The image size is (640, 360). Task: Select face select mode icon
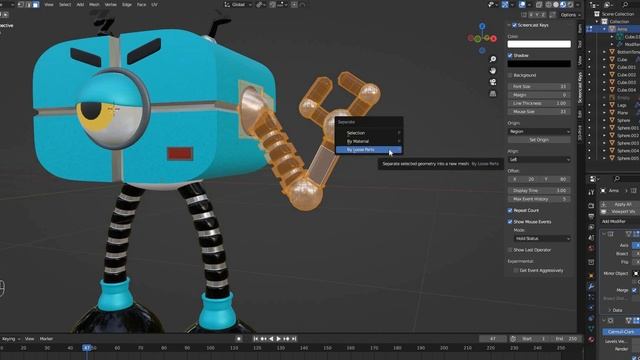click(x=36, y=4)
